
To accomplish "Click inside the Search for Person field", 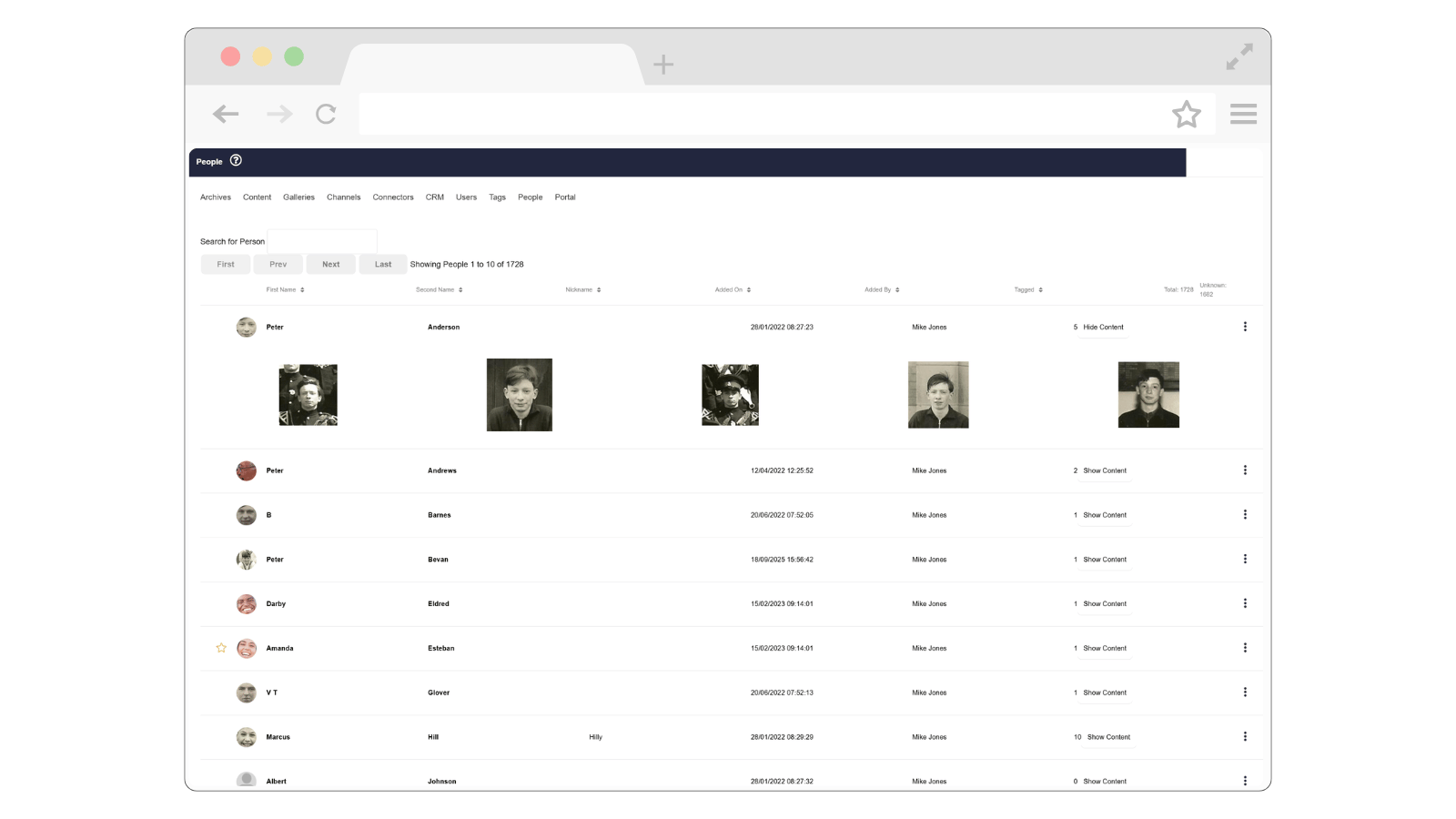I will coord(322,240).
